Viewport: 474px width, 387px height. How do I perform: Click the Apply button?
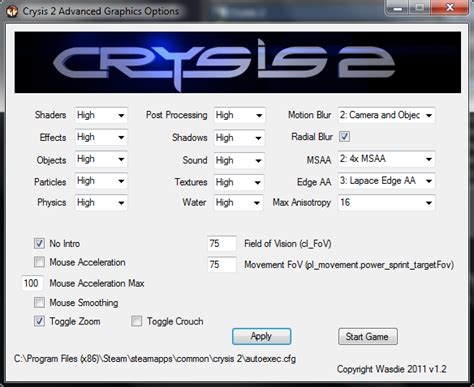point(262,336)
